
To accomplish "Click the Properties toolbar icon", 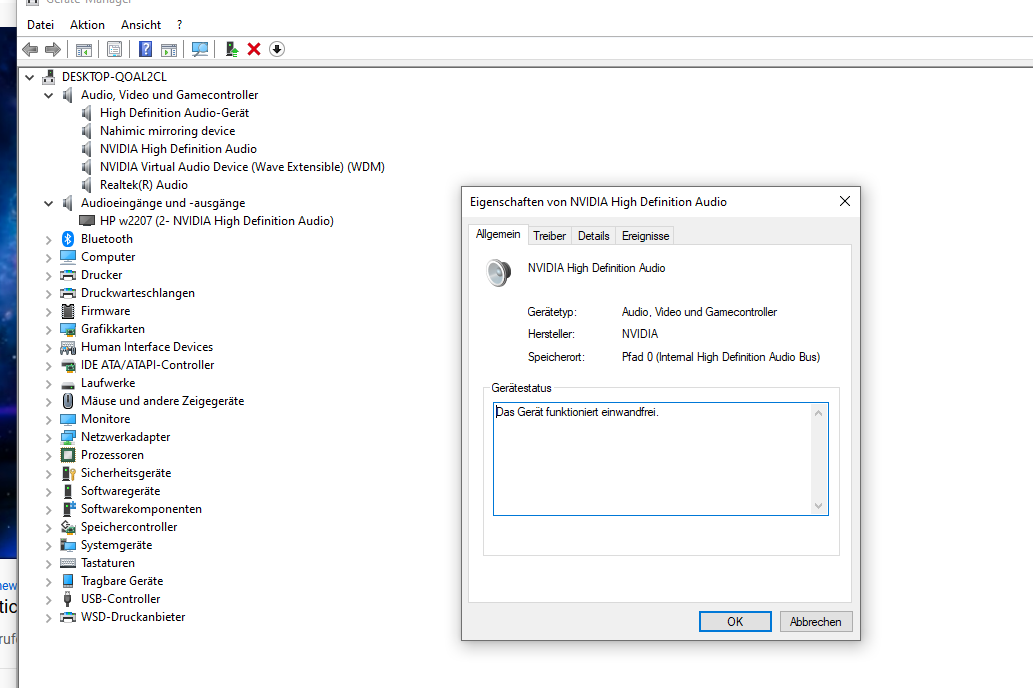I will (115, 49).
